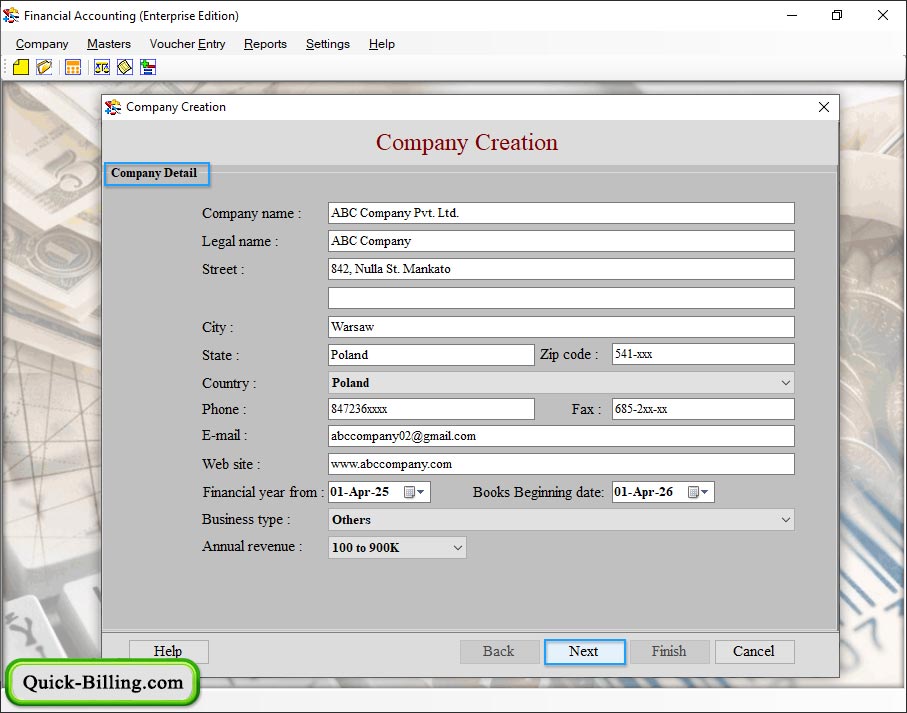Click the City field containing Warsaw
The image size is (907, 713).
point(561,327)
